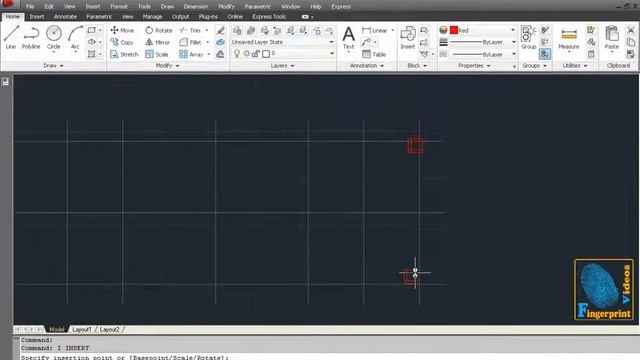
Task: Click the Explode icon in Modify
Action: point(220,42)
